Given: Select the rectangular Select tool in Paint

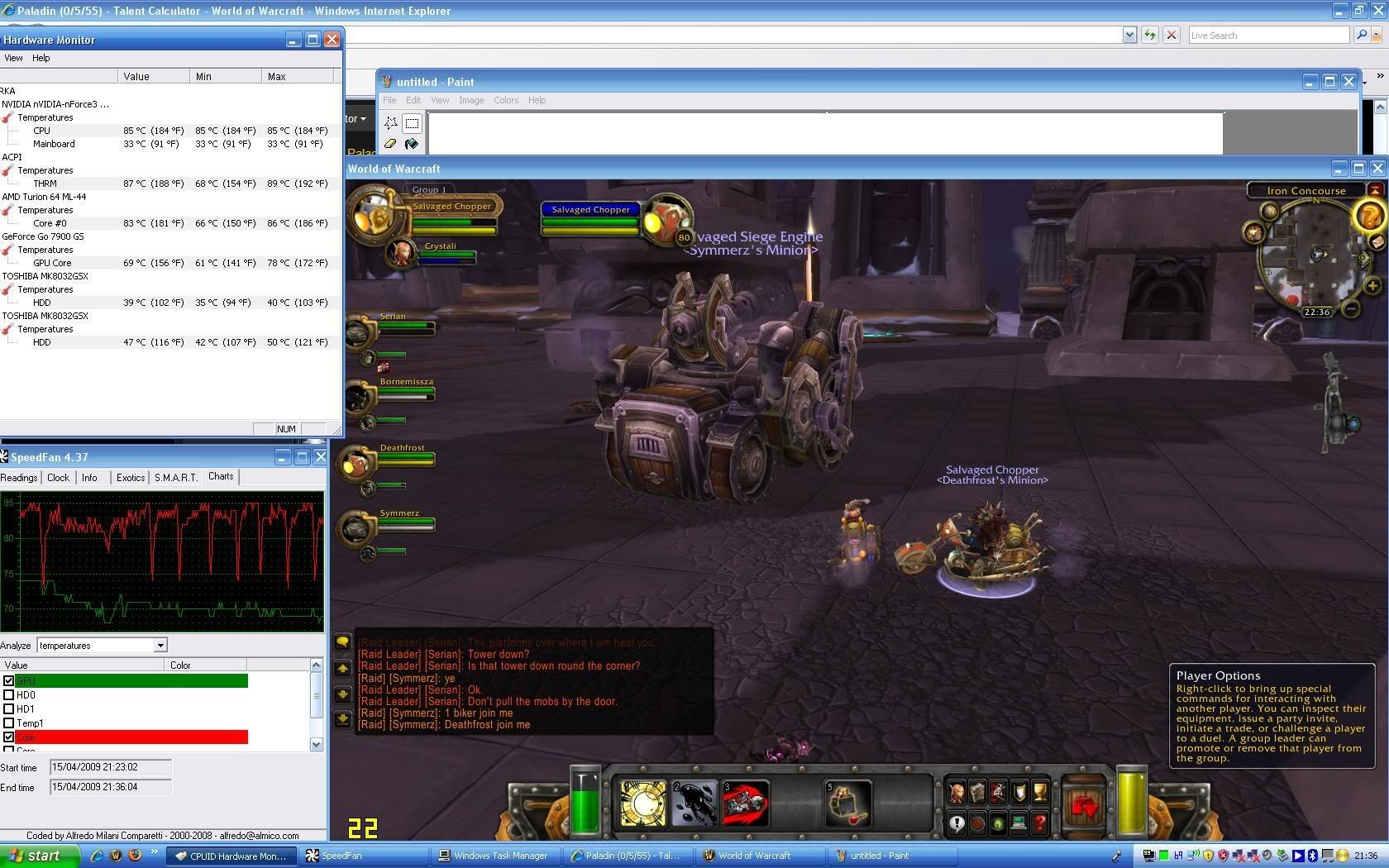Looking at the screenshot, I should pos(412,123).
